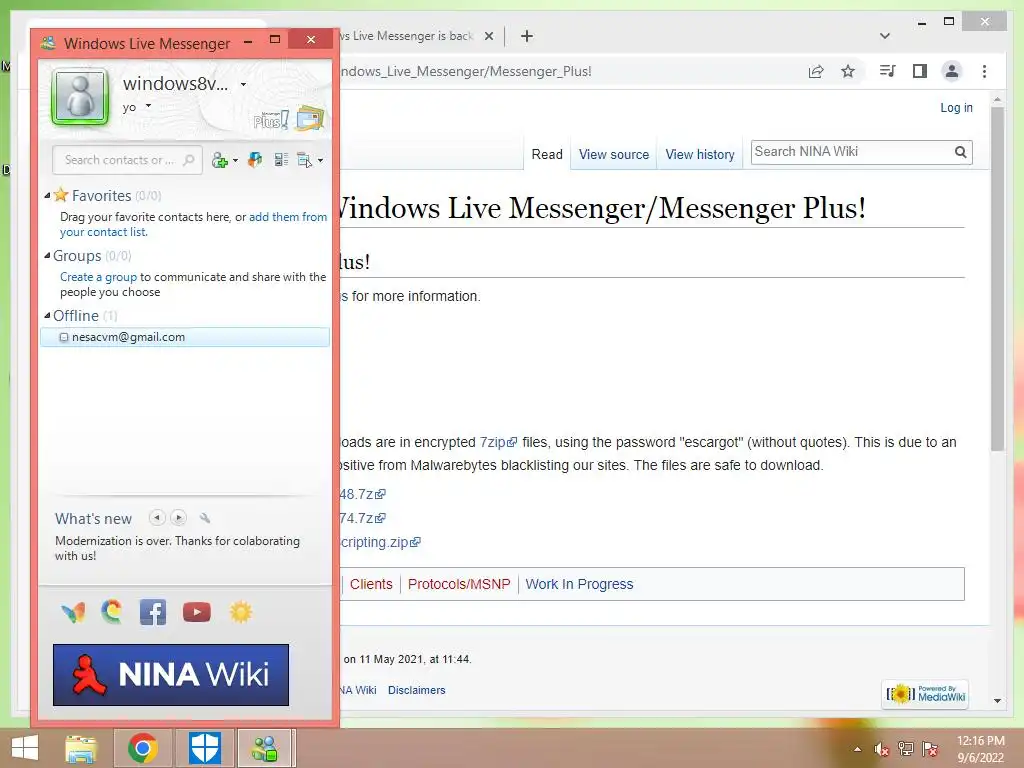Viewport: 1024px width, 768px height.
Task: Click the colorful cube icon in Messenger toolbar
Action: point(255,159)
